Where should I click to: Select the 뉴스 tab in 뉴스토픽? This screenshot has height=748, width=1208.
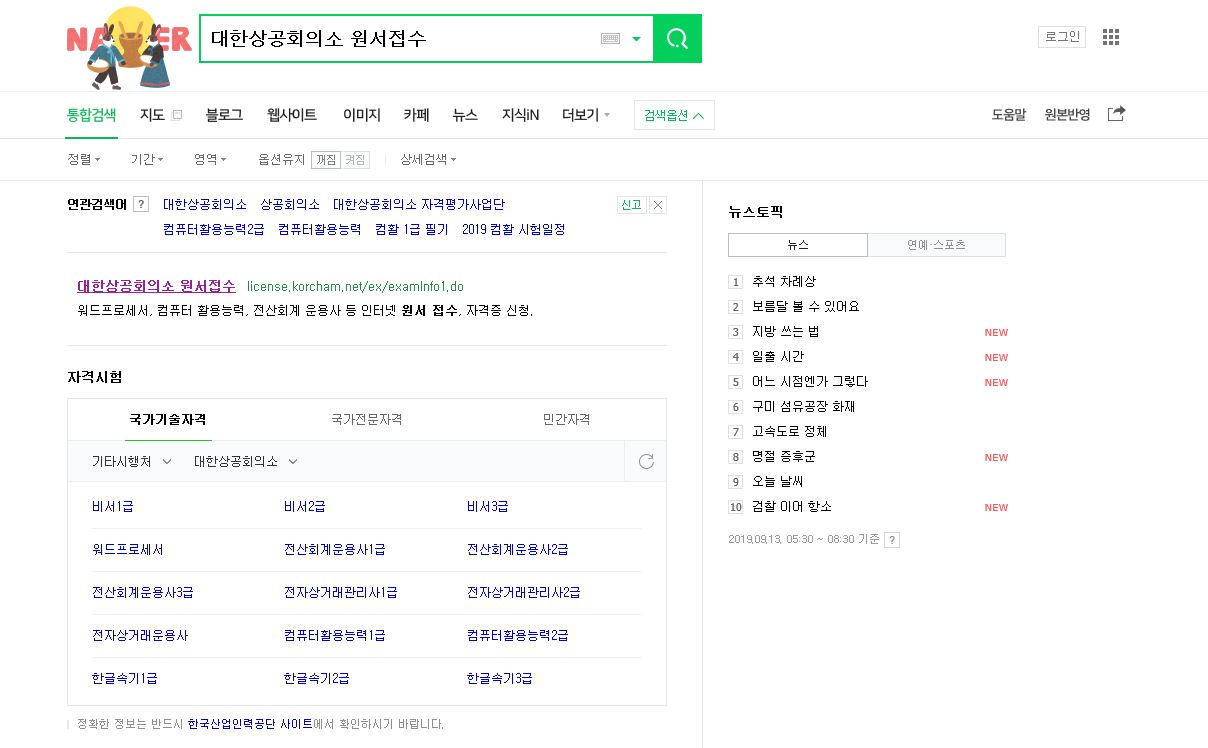[x=798, y=245]
